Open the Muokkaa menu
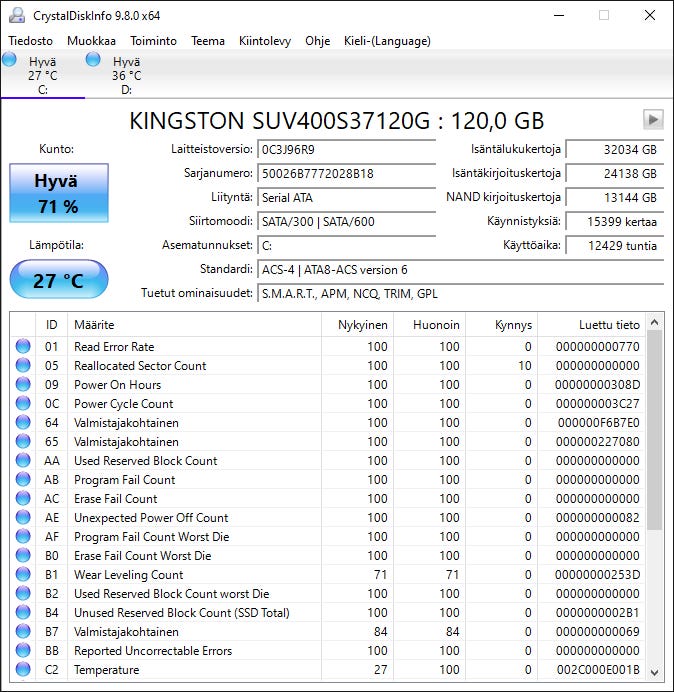The image size is (674, 692). click(x=91, y=41)
